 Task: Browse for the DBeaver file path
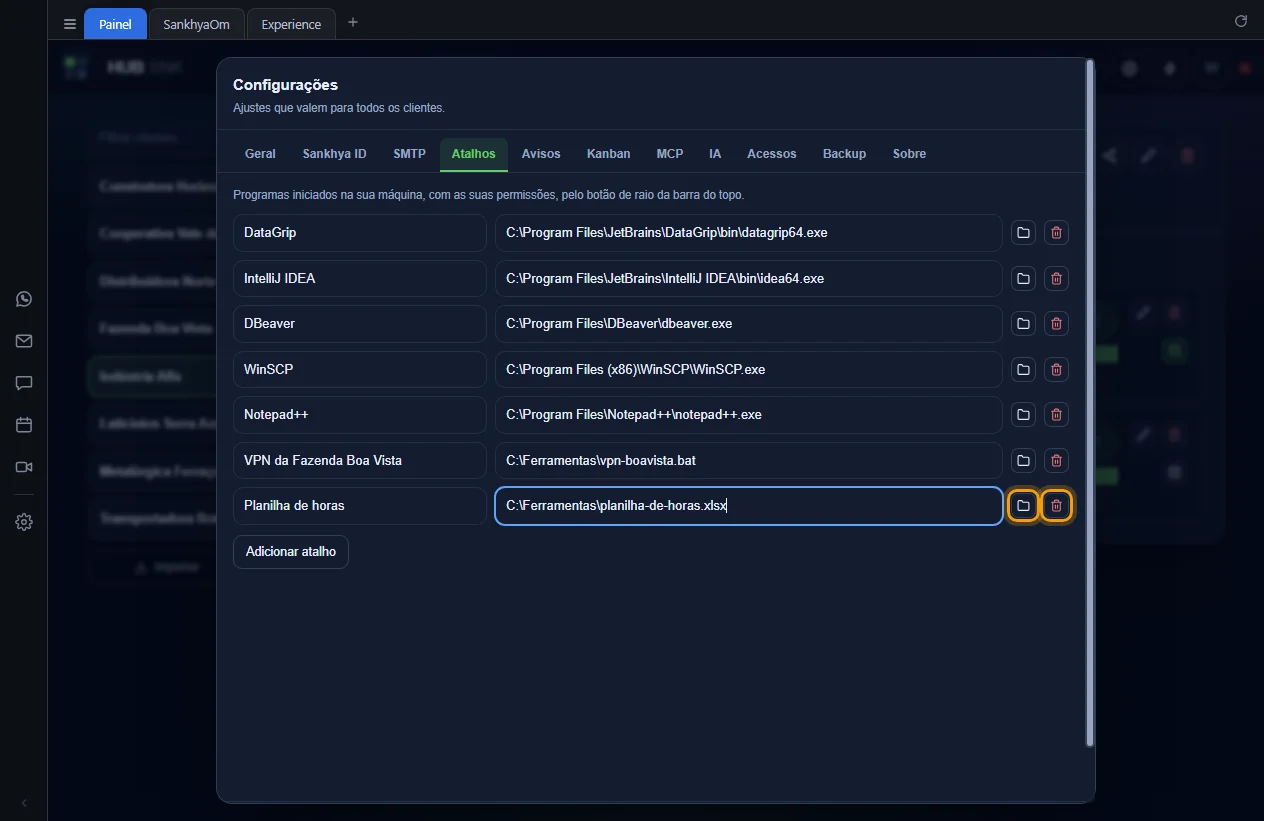pyautogui.click(x=1023, y=324)
